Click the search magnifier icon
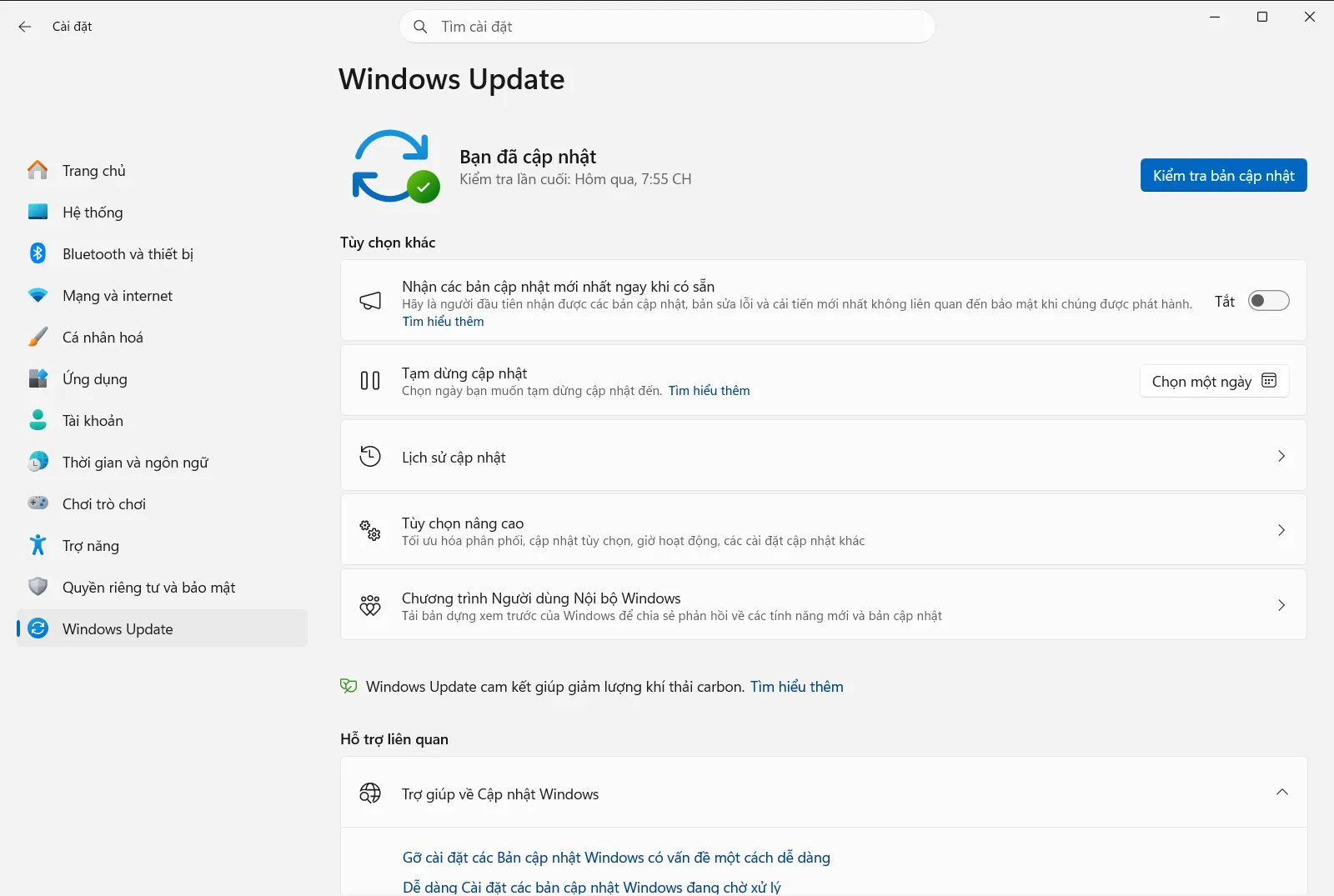This screenshot has width=1334, height=896. [420, 27]
